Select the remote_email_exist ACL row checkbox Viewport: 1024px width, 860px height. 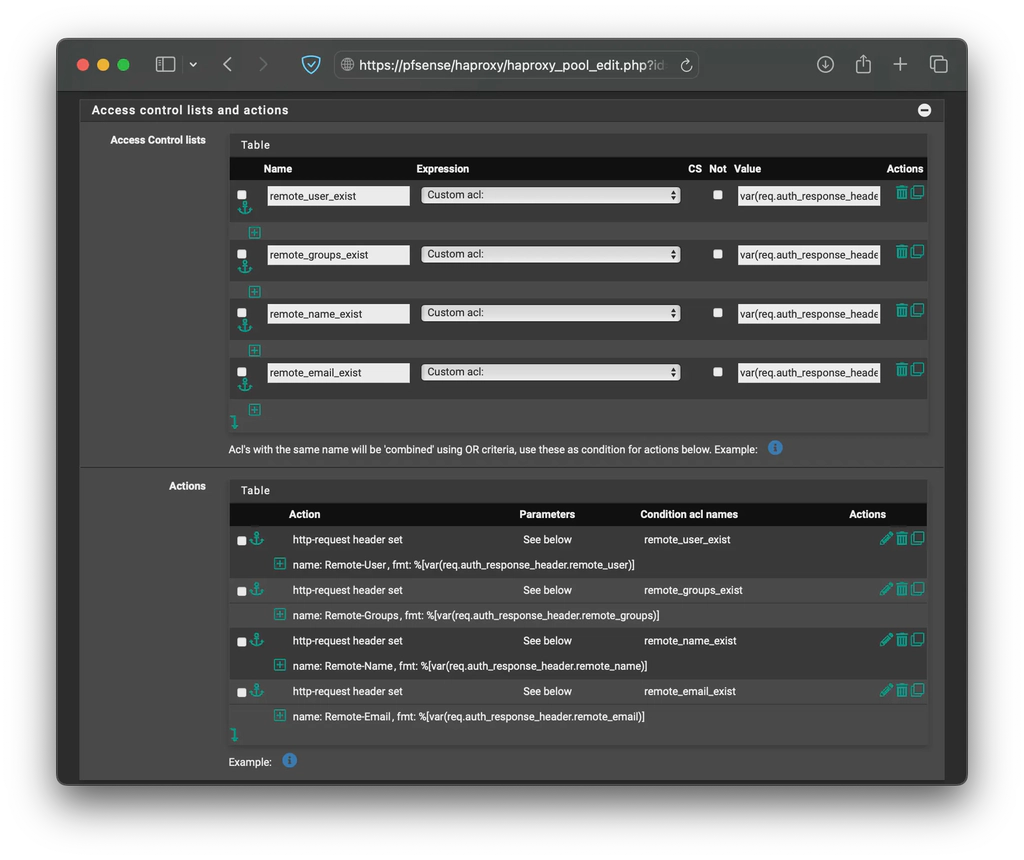point(241,371)
